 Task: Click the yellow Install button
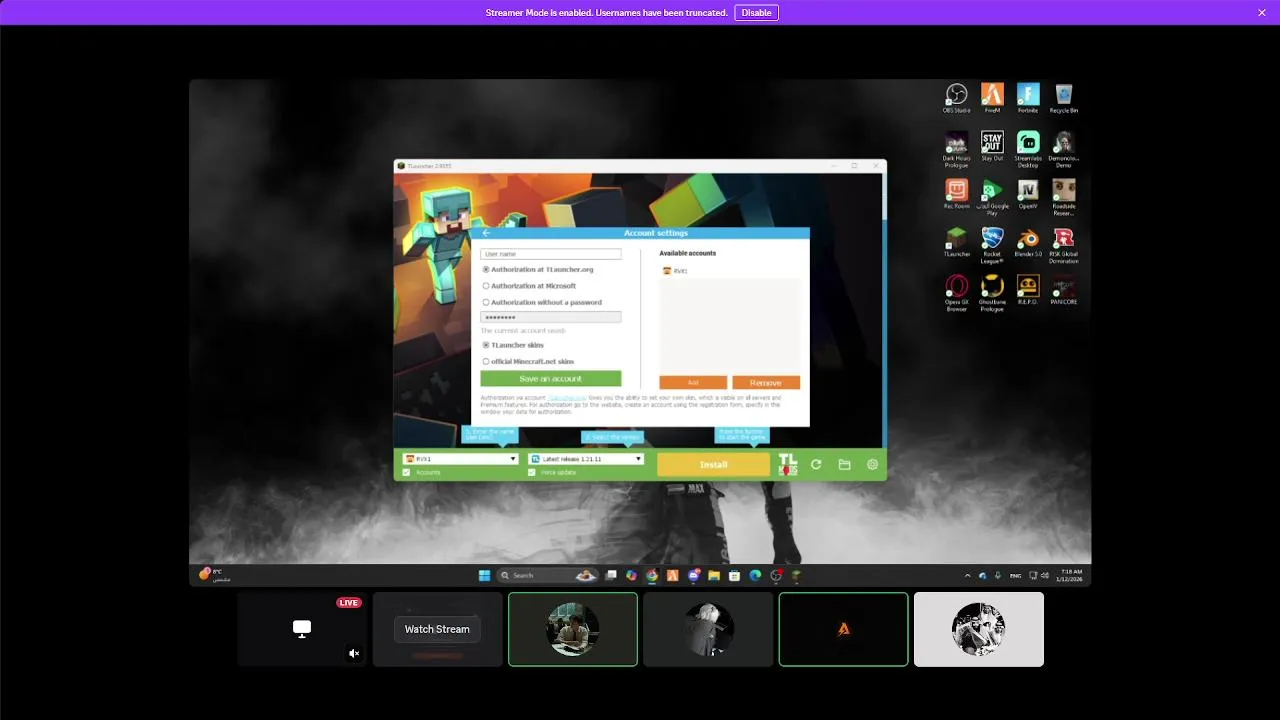(713, 464)
